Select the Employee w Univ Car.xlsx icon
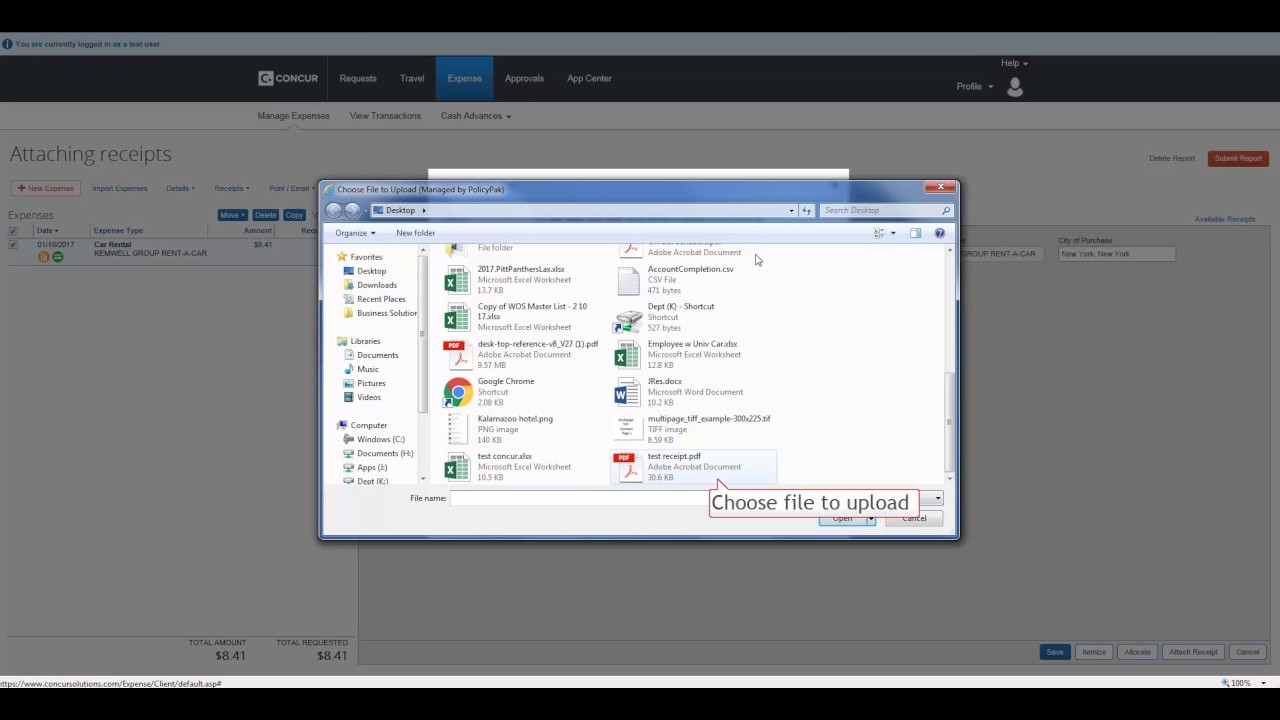1280x720 pixels. (x=627, y=355)
